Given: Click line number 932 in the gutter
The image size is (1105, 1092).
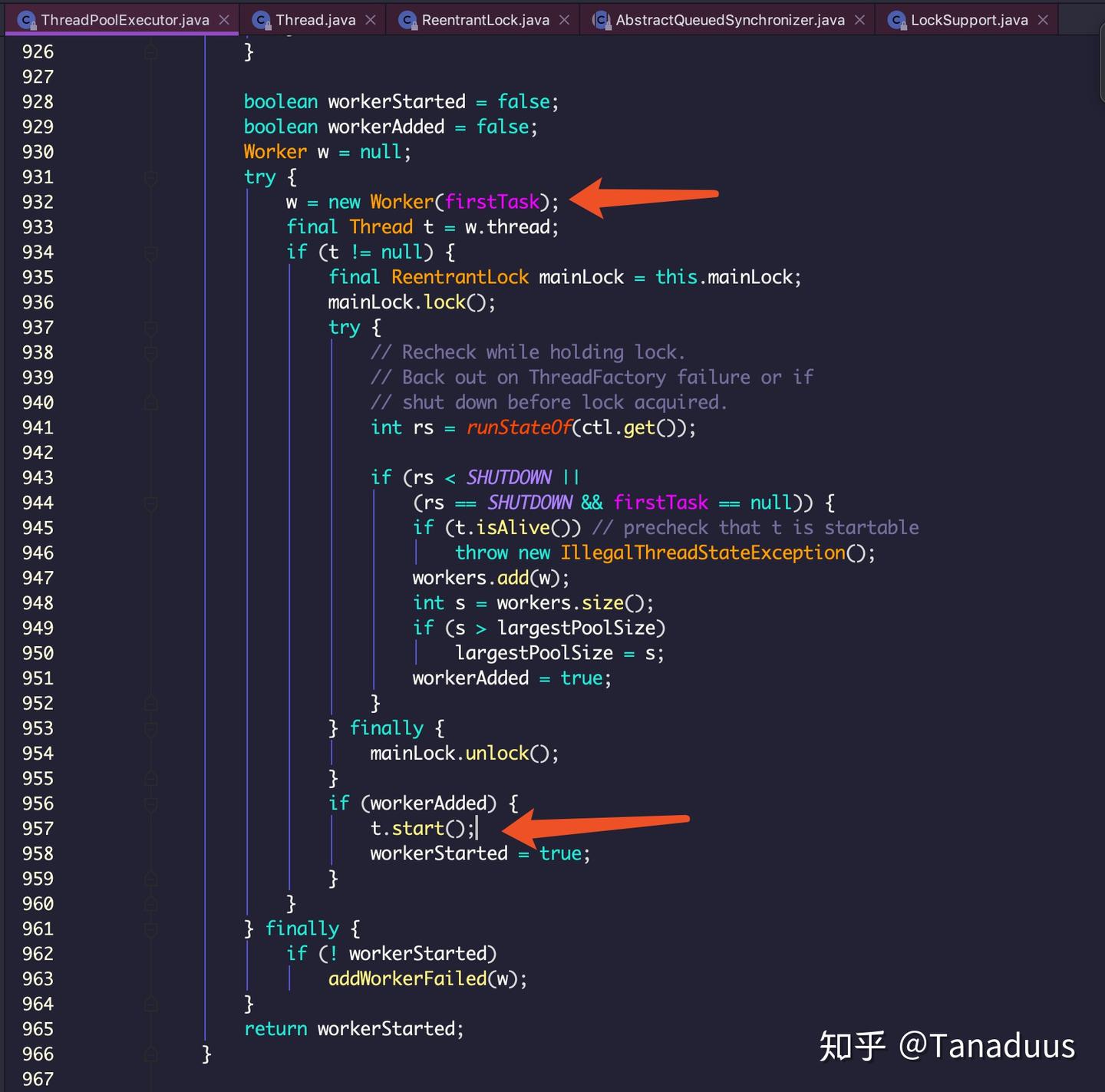Looking at the screenshot, I should click(x=38, y=202).
